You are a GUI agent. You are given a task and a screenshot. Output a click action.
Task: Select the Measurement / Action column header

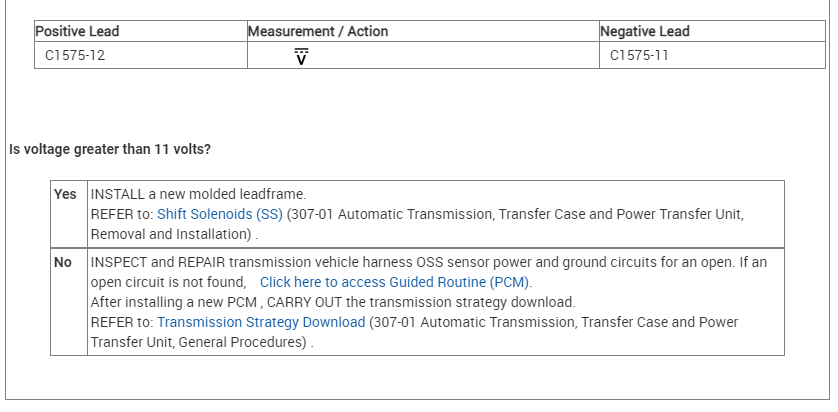tap(318, 31)
